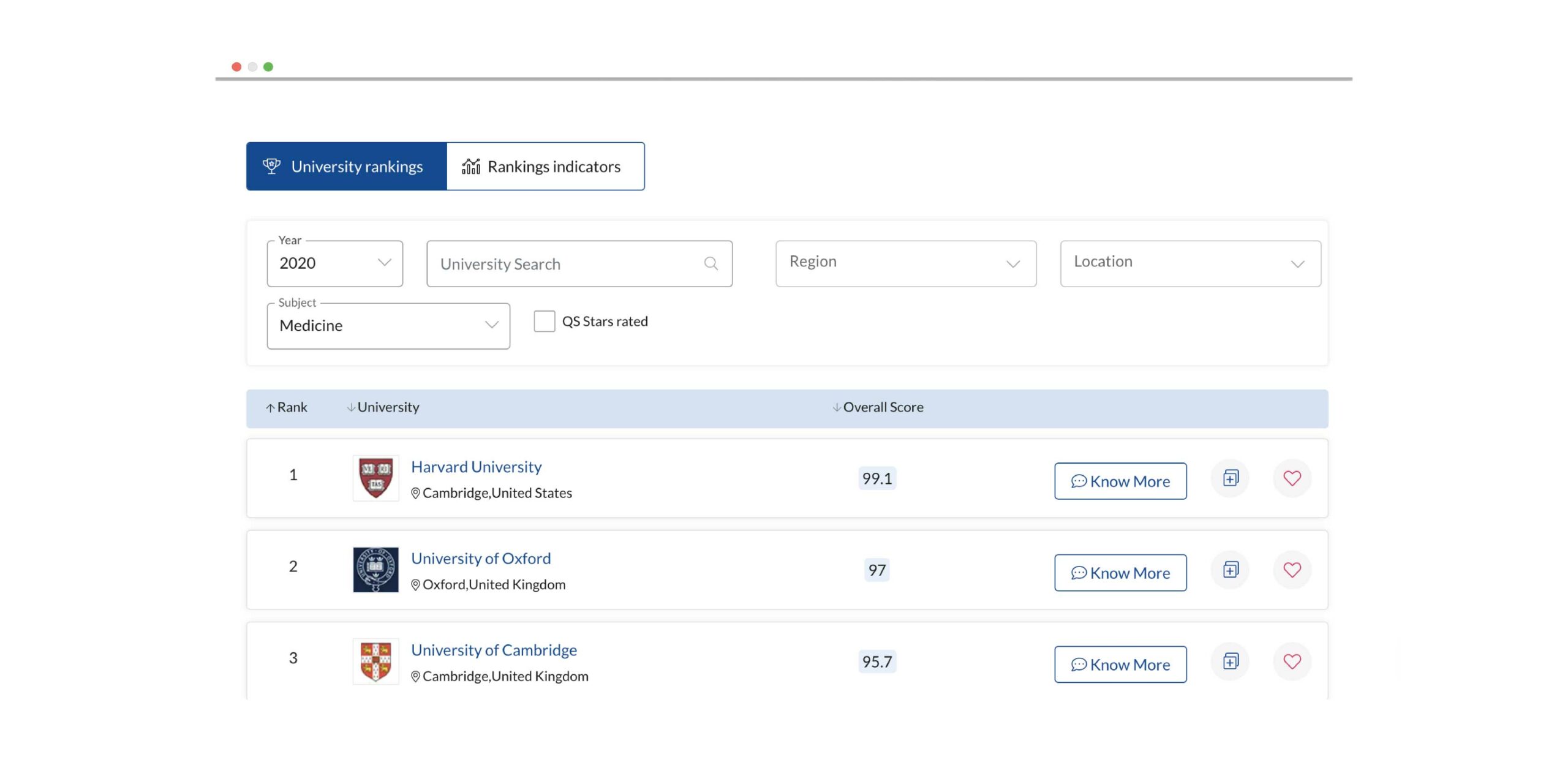This screenshot has height=784, width=1568.
Task: Click the red window dot
Action: [x=236, y=67]
